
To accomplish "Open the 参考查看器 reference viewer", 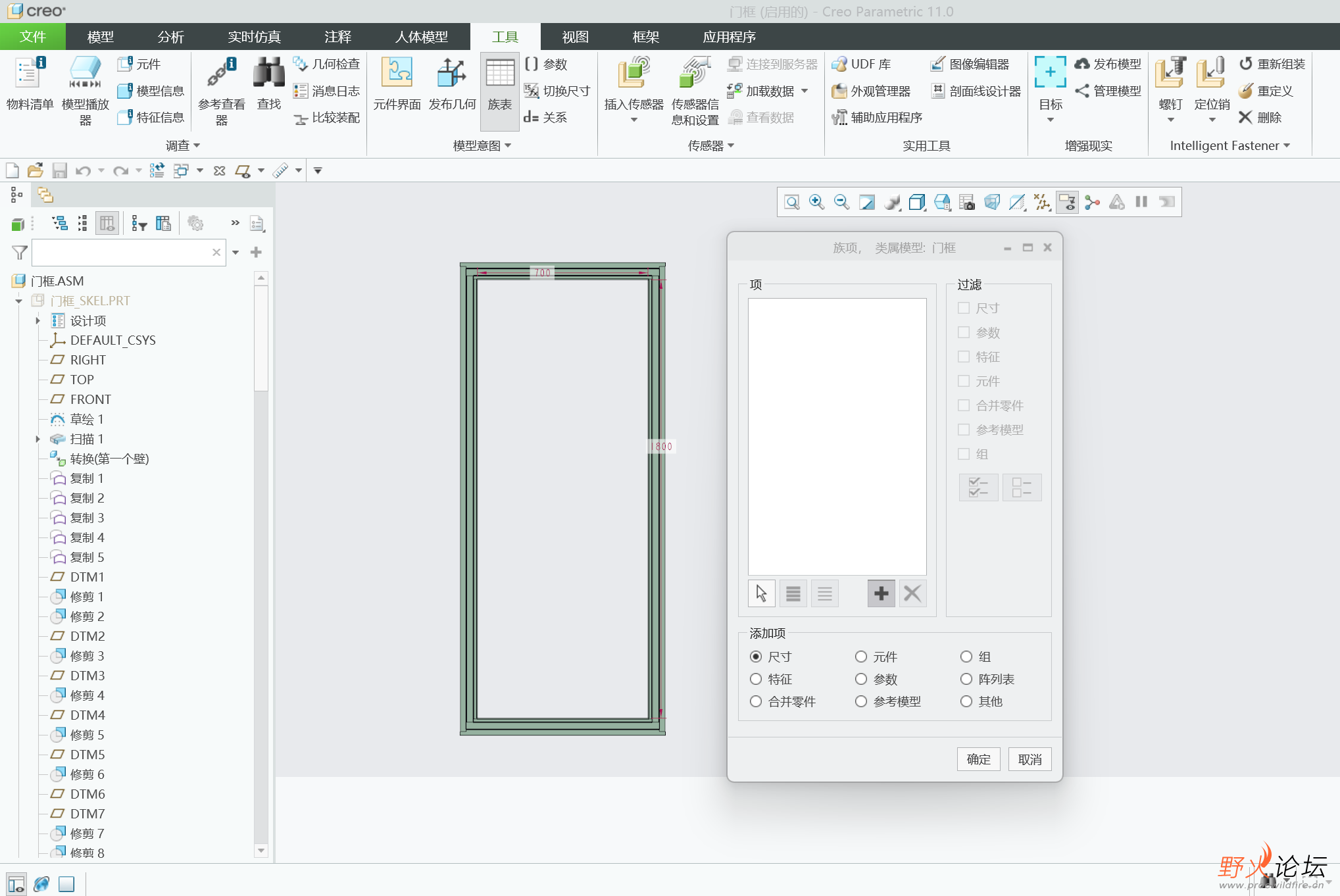I will [222, 91].
